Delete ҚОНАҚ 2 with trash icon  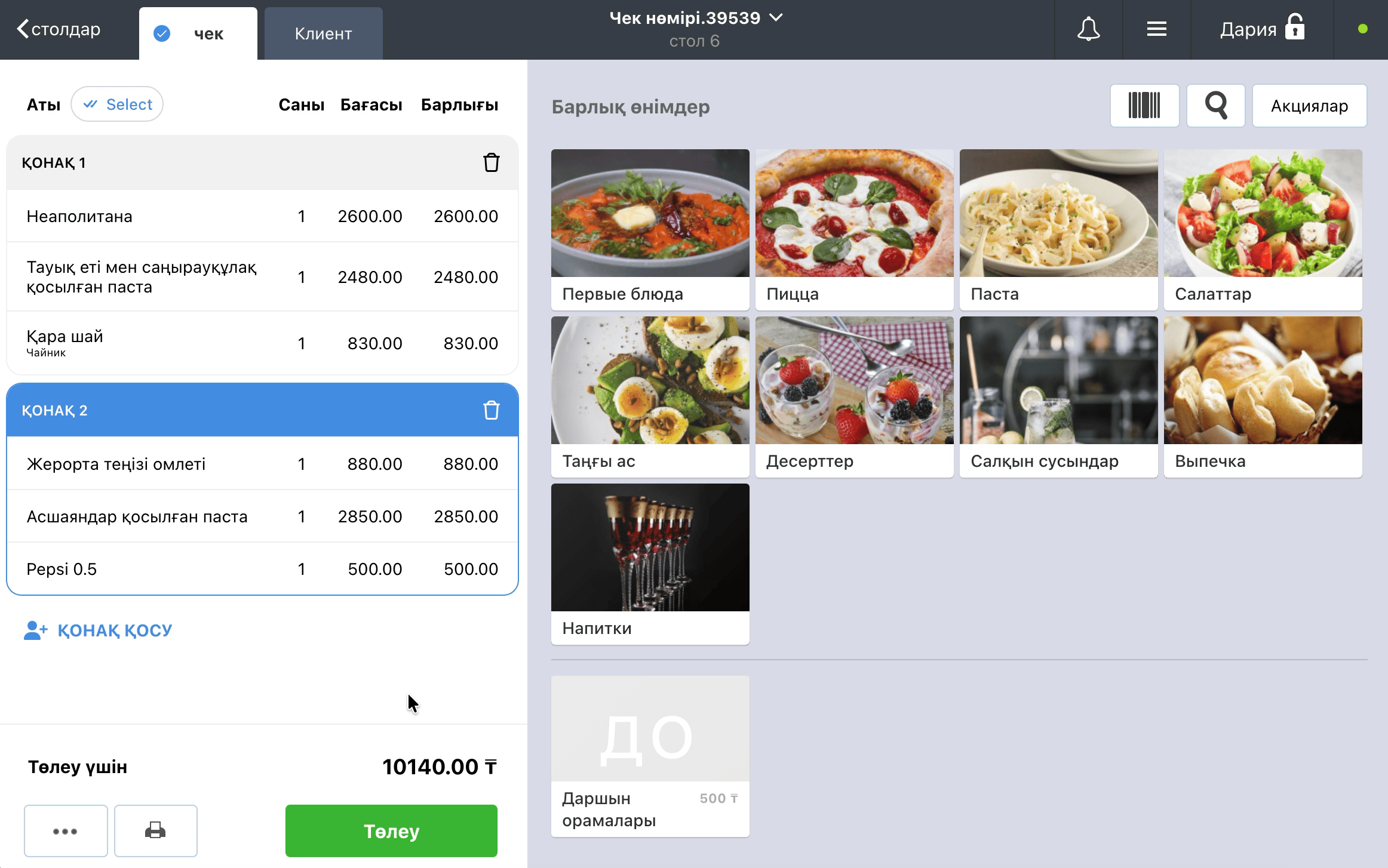pos(491,410)
